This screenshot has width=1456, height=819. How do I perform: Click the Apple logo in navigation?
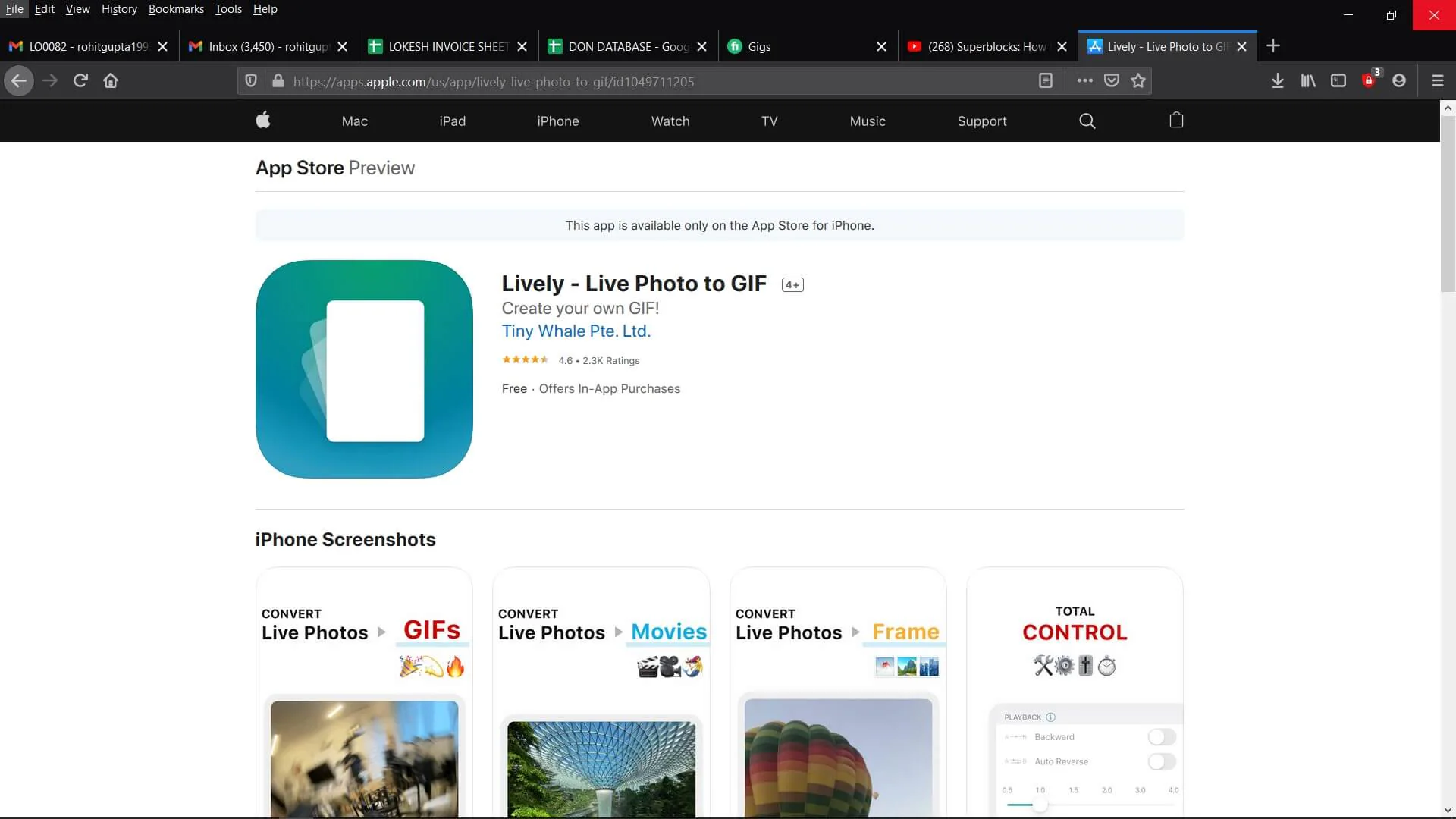tap(263, 121)
